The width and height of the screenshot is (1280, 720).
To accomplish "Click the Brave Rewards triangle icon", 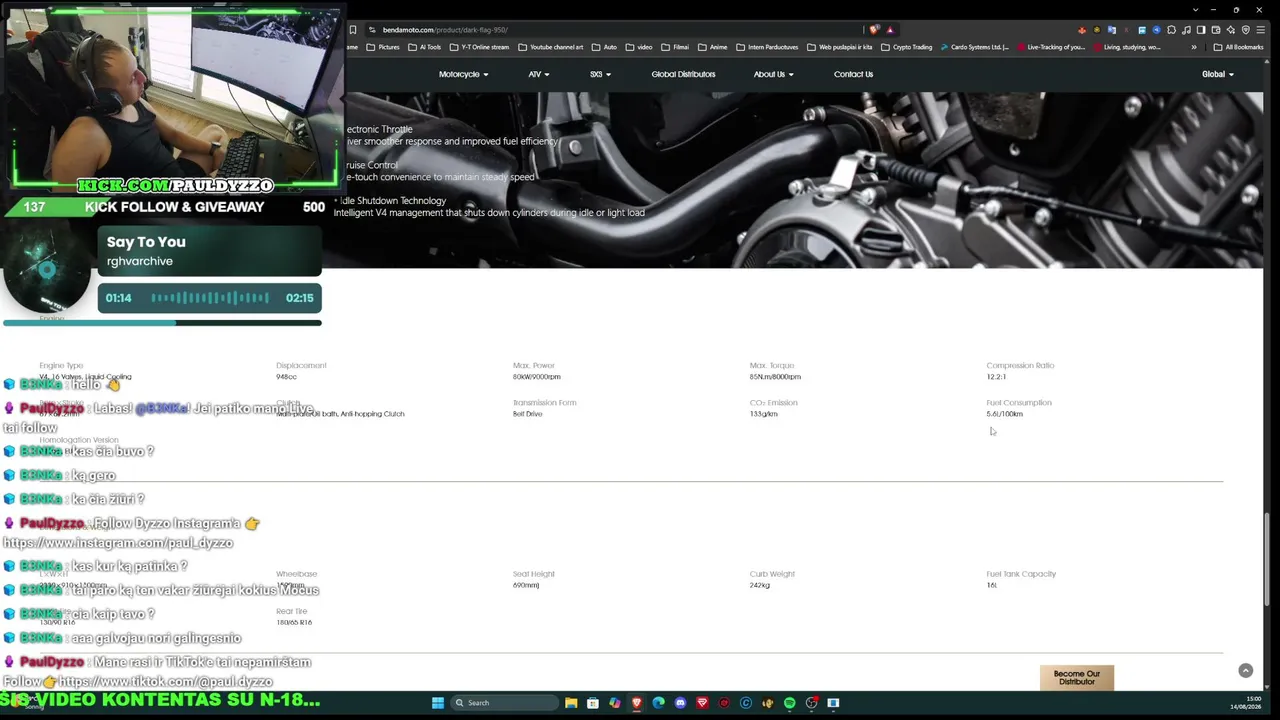I will point(889,30).
